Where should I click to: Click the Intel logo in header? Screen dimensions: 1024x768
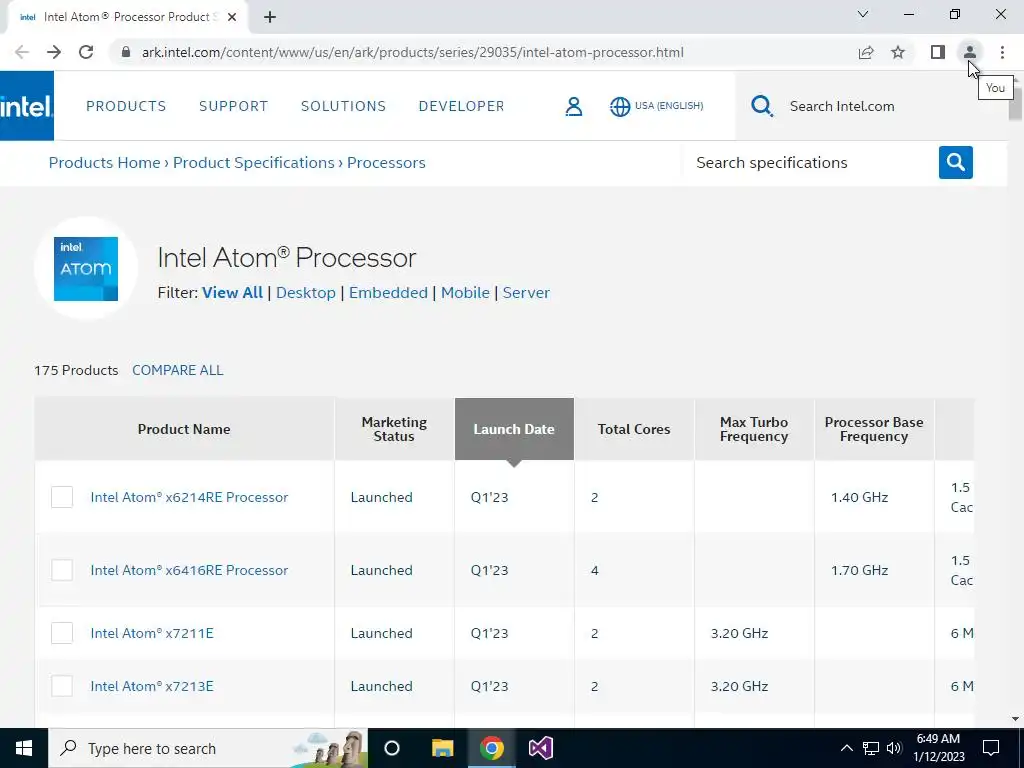tap(27, 106)
